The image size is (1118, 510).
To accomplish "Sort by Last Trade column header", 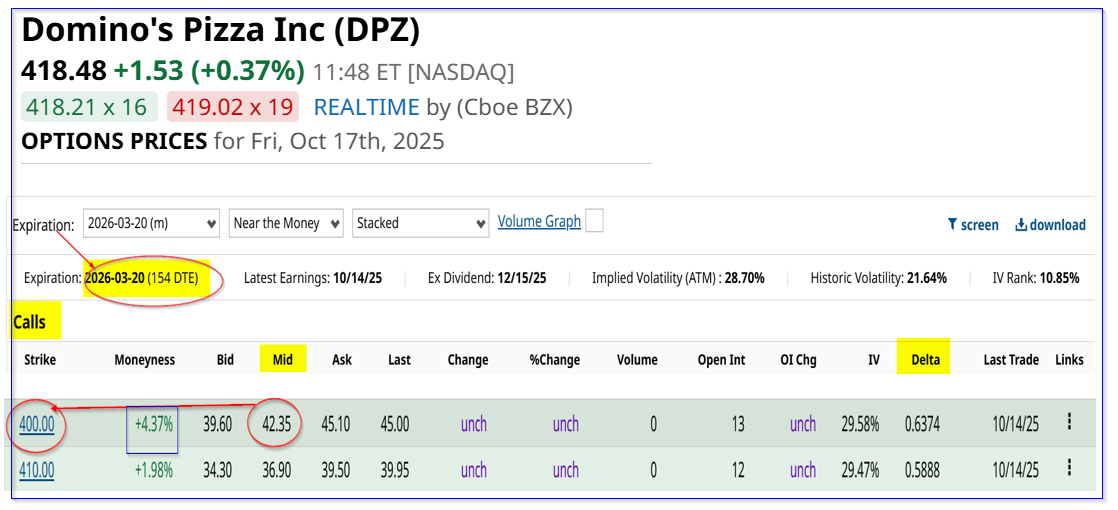I will tap(1011, 360).
